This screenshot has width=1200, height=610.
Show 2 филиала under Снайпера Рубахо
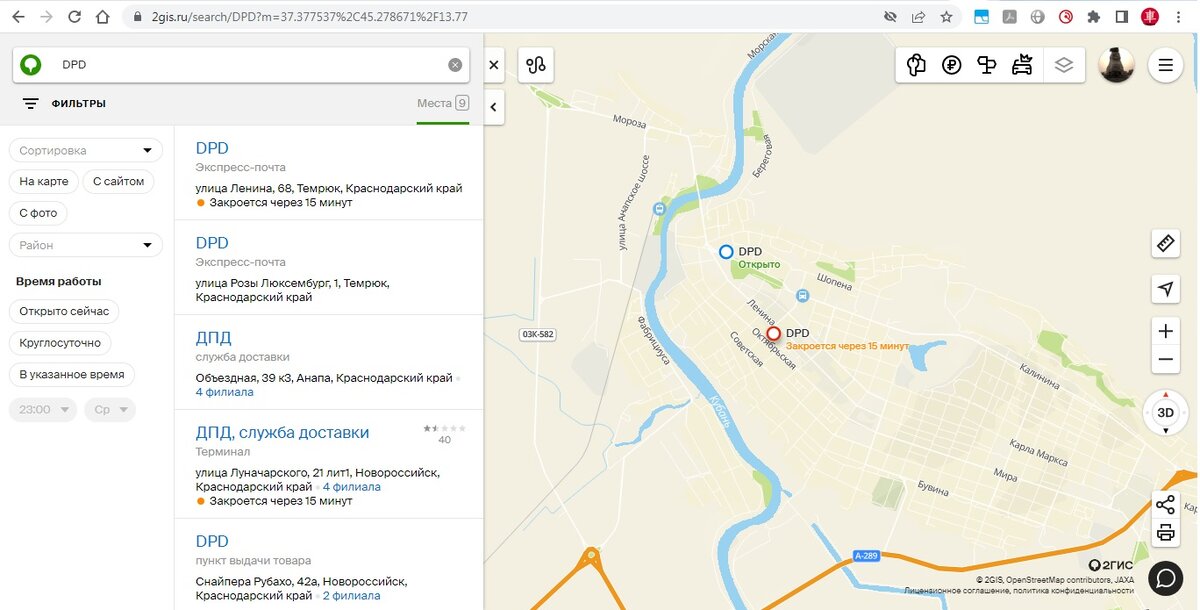[351, 595]
